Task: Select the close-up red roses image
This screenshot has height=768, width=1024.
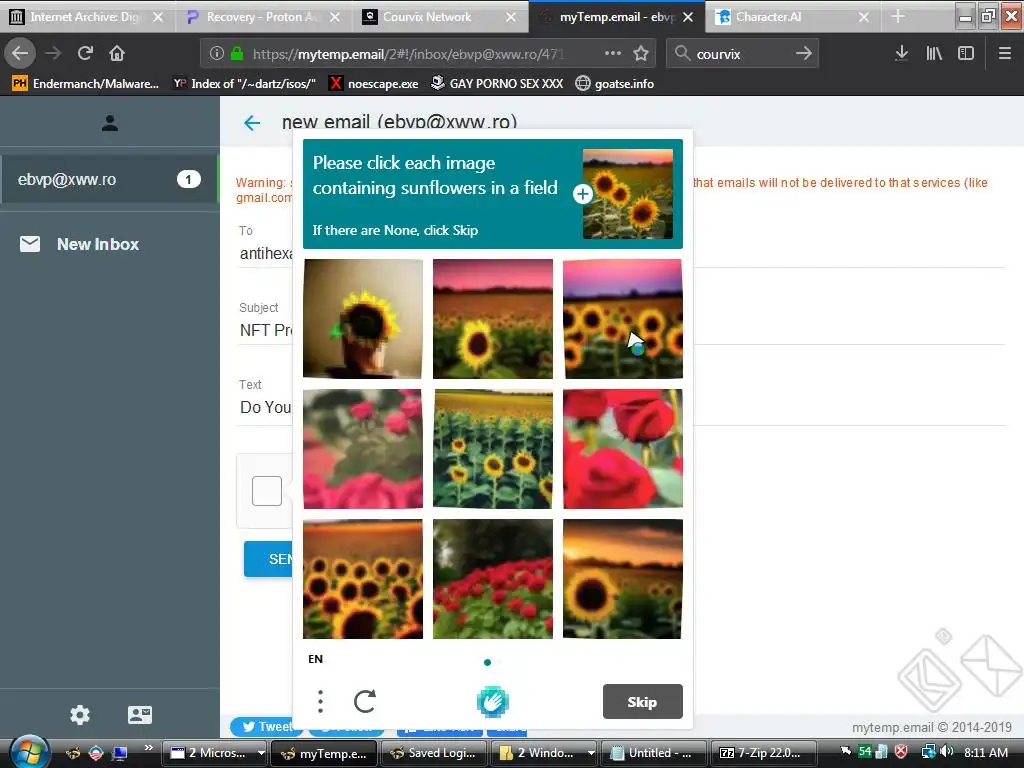Action: [623, 449]
